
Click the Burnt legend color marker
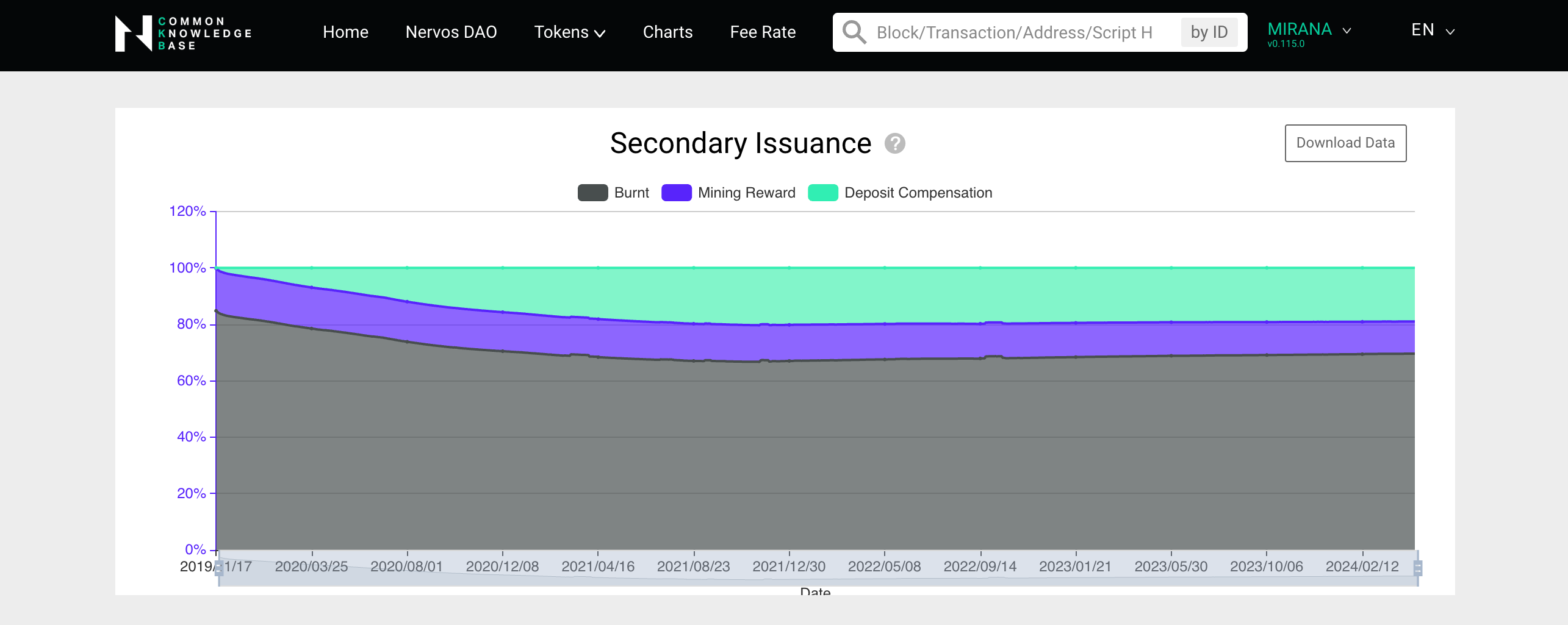click(x=592, y=193)
